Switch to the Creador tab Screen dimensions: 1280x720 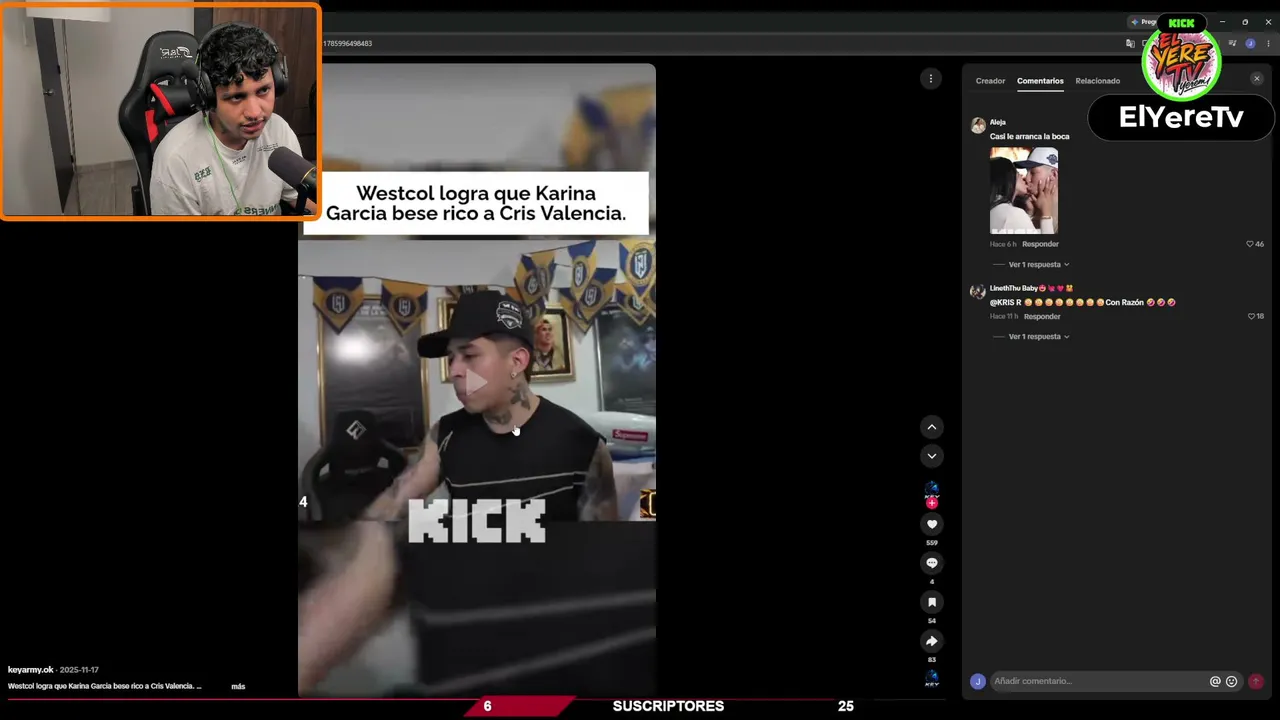coord(990,81)
